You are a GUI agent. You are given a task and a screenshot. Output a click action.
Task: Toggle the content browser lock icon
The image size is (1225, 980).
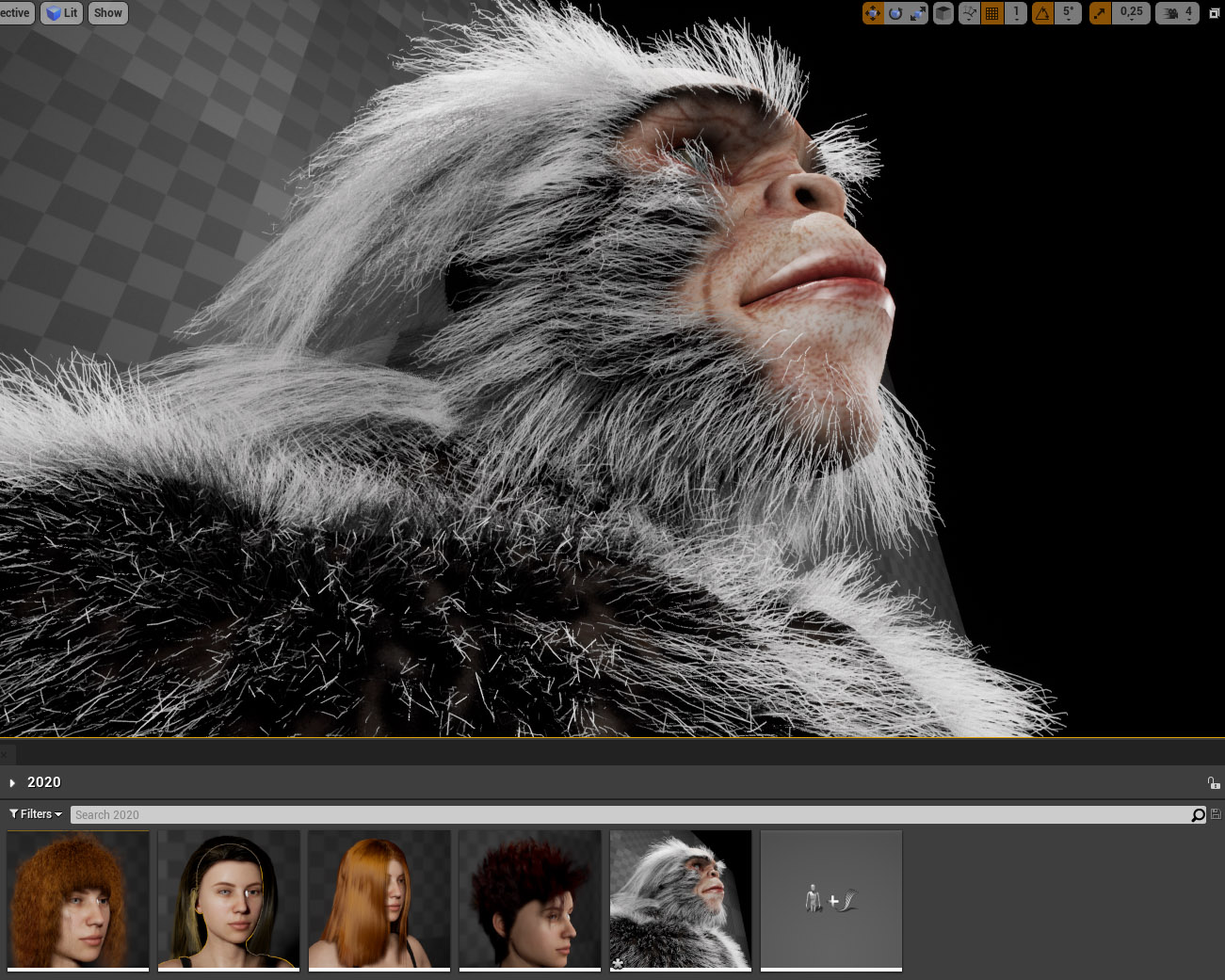(x=1214, y=782)
